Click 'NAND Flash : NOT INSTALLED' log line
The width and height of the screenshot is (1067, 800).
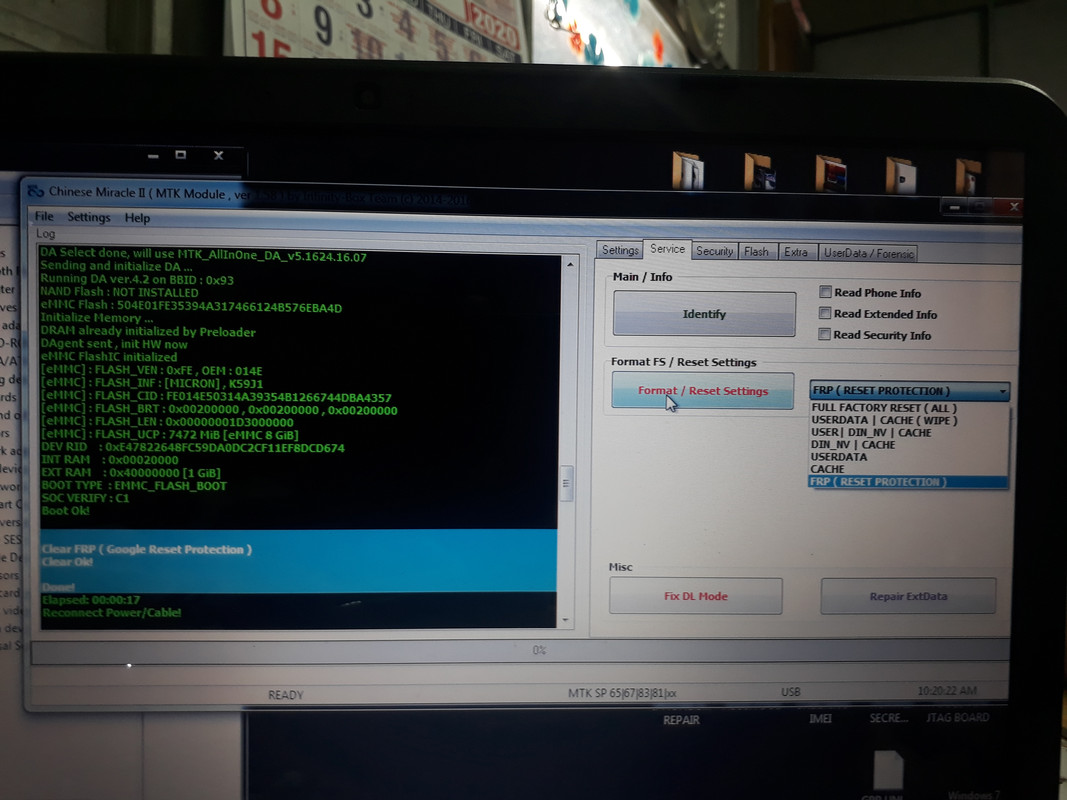coord(119,293)
